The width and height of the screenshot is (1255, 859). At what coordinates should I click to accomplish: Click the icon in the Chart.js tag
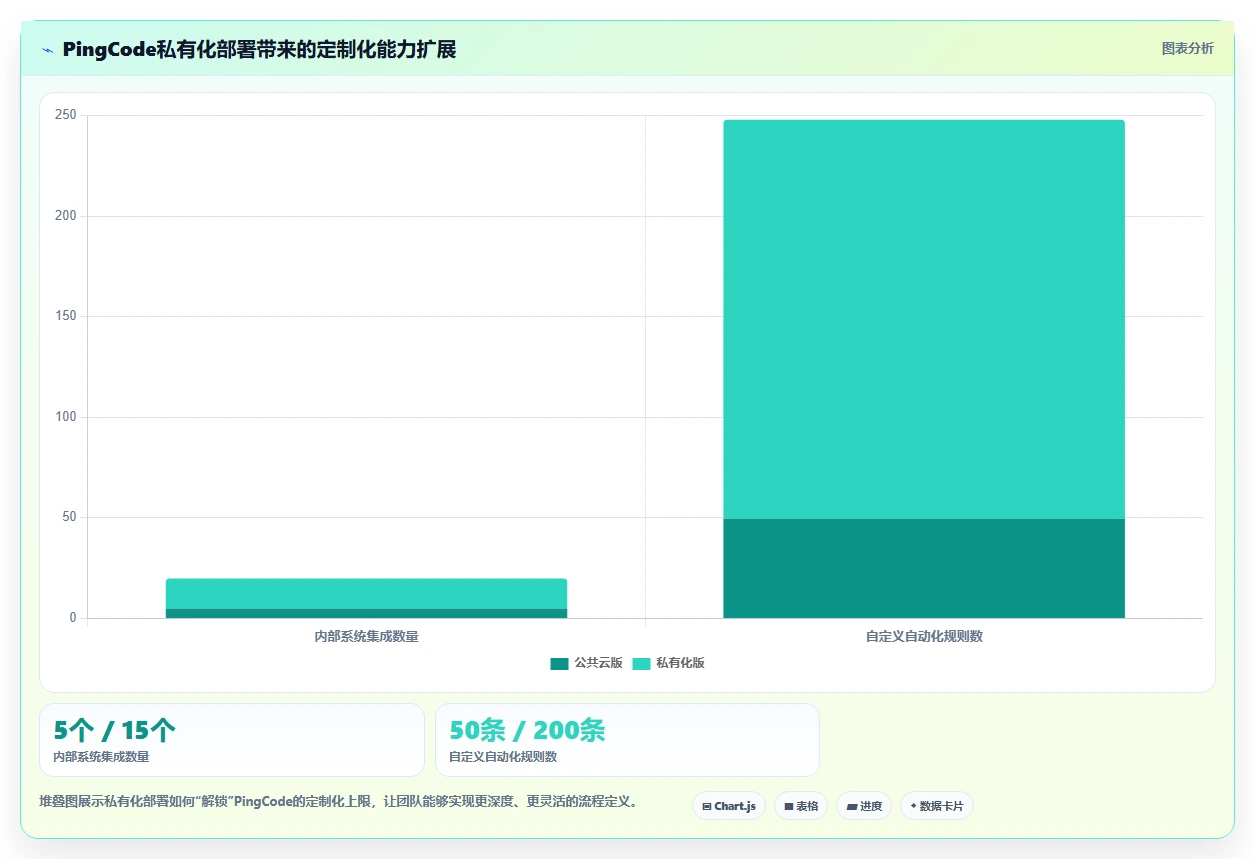(707, 806)
